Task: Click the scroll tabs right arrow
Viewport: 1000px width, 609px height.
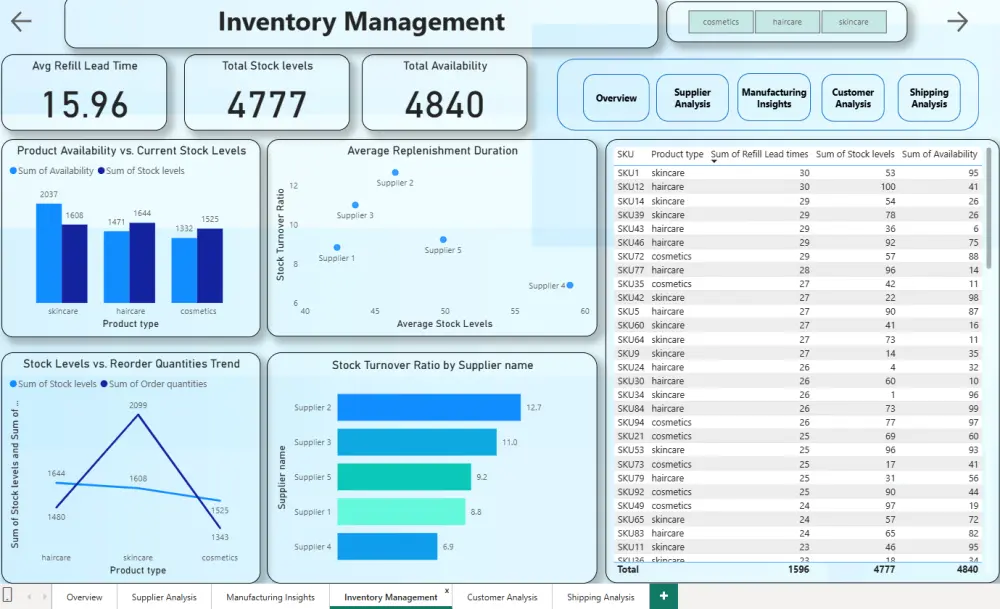Action: tap(44, 596)
